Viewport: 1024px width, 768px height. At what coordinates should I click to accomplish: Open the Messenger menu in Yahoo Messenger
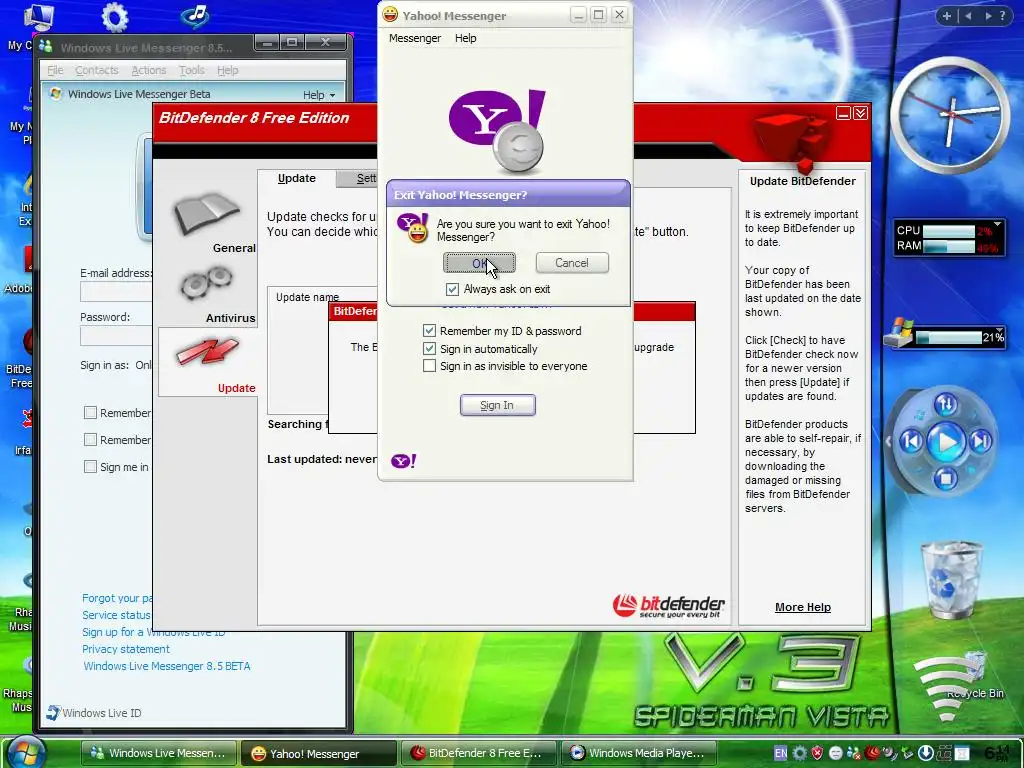415,38
